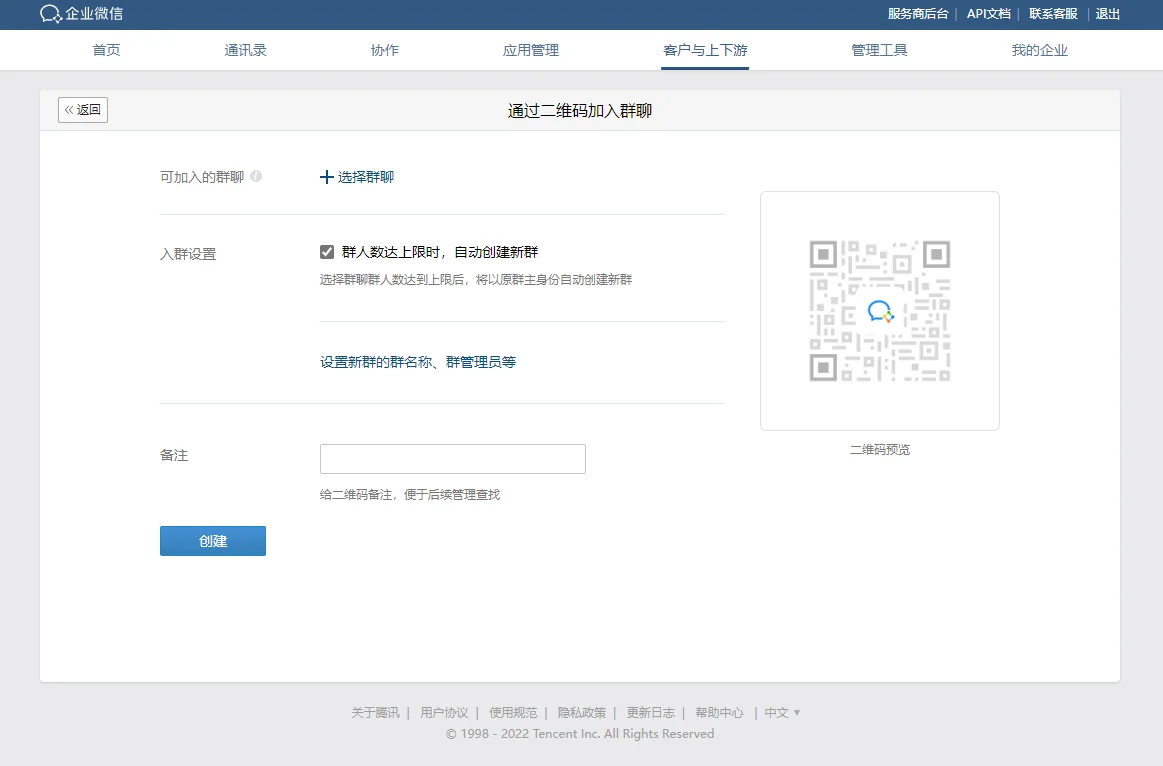
Task: Click the 通过二维码加入群聊 page title
Action: 580,110
